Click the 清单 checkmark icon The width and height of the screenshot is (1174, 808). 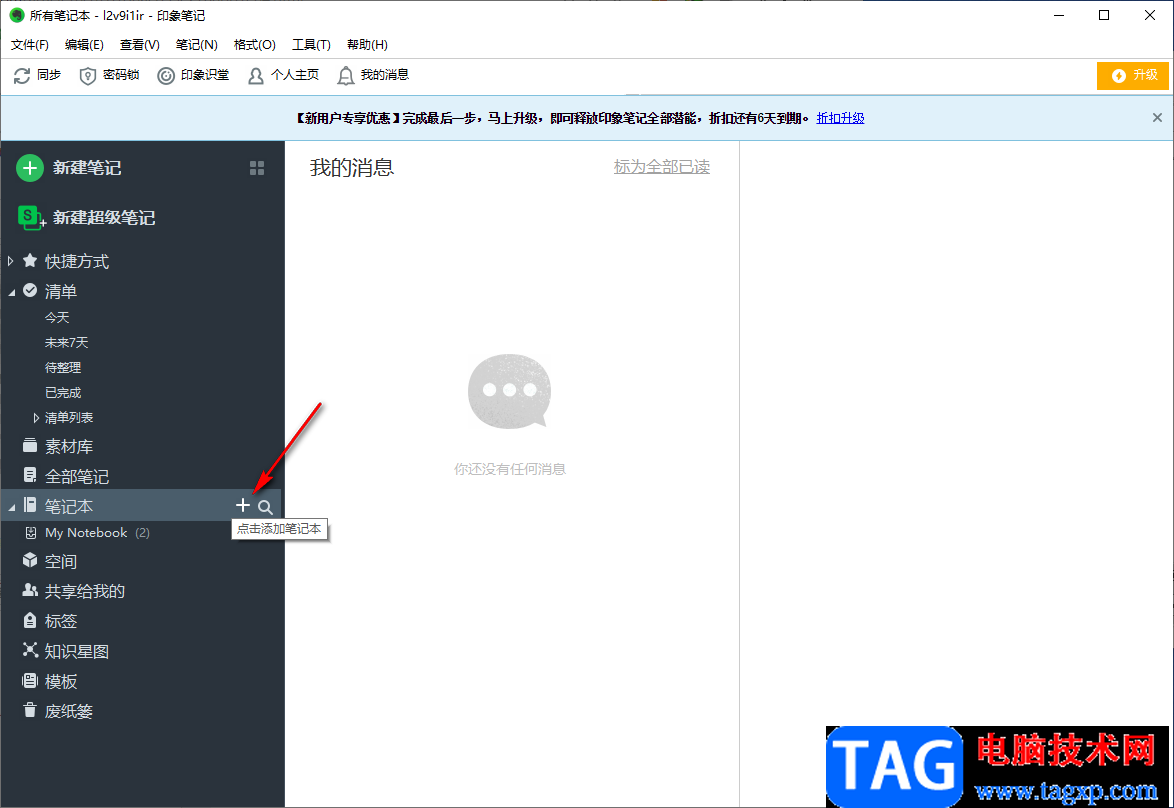[x=30, y=291]
